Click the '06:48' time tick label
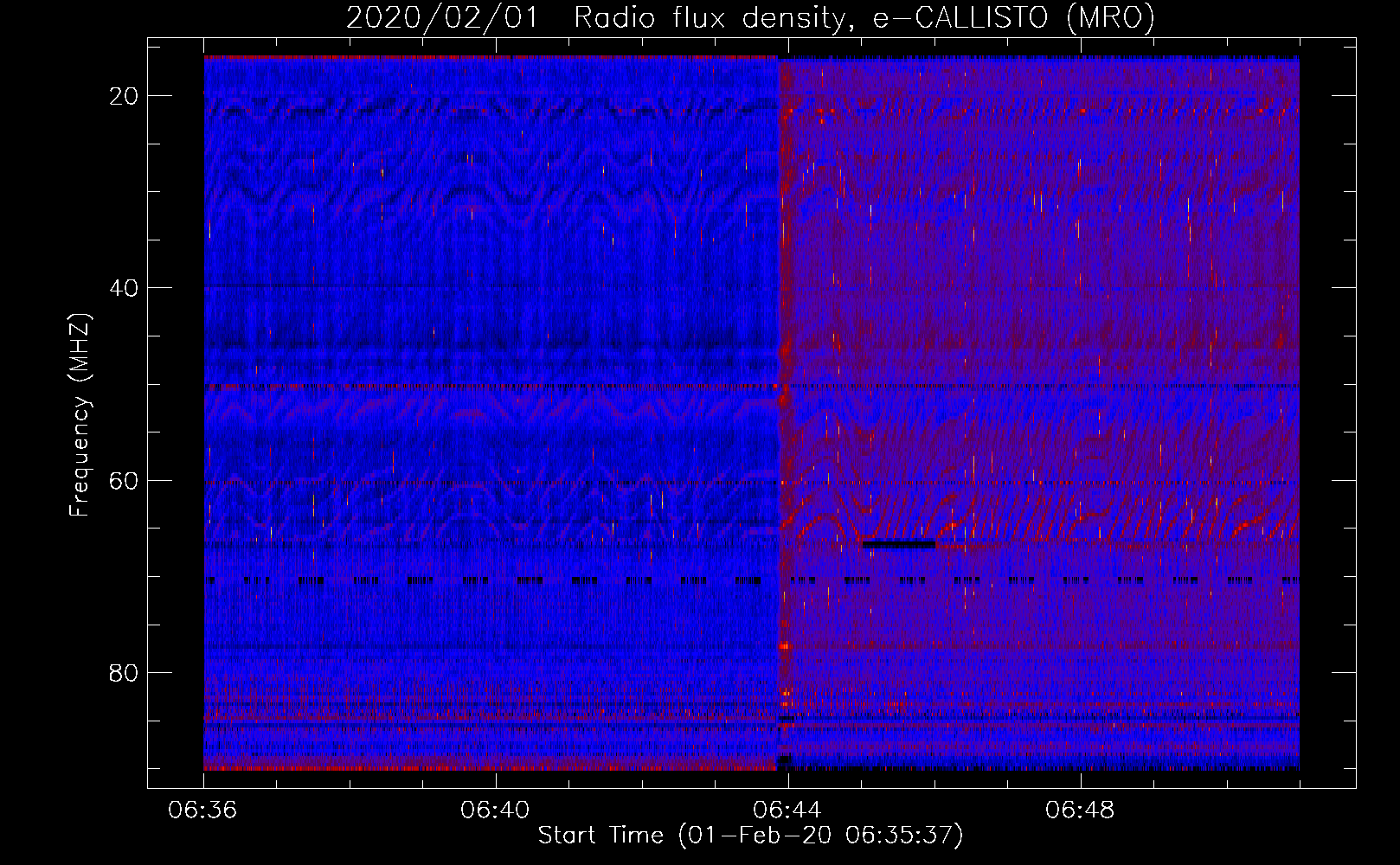This screenshot has width=1400, height=865. click(x=1080, y=811)
